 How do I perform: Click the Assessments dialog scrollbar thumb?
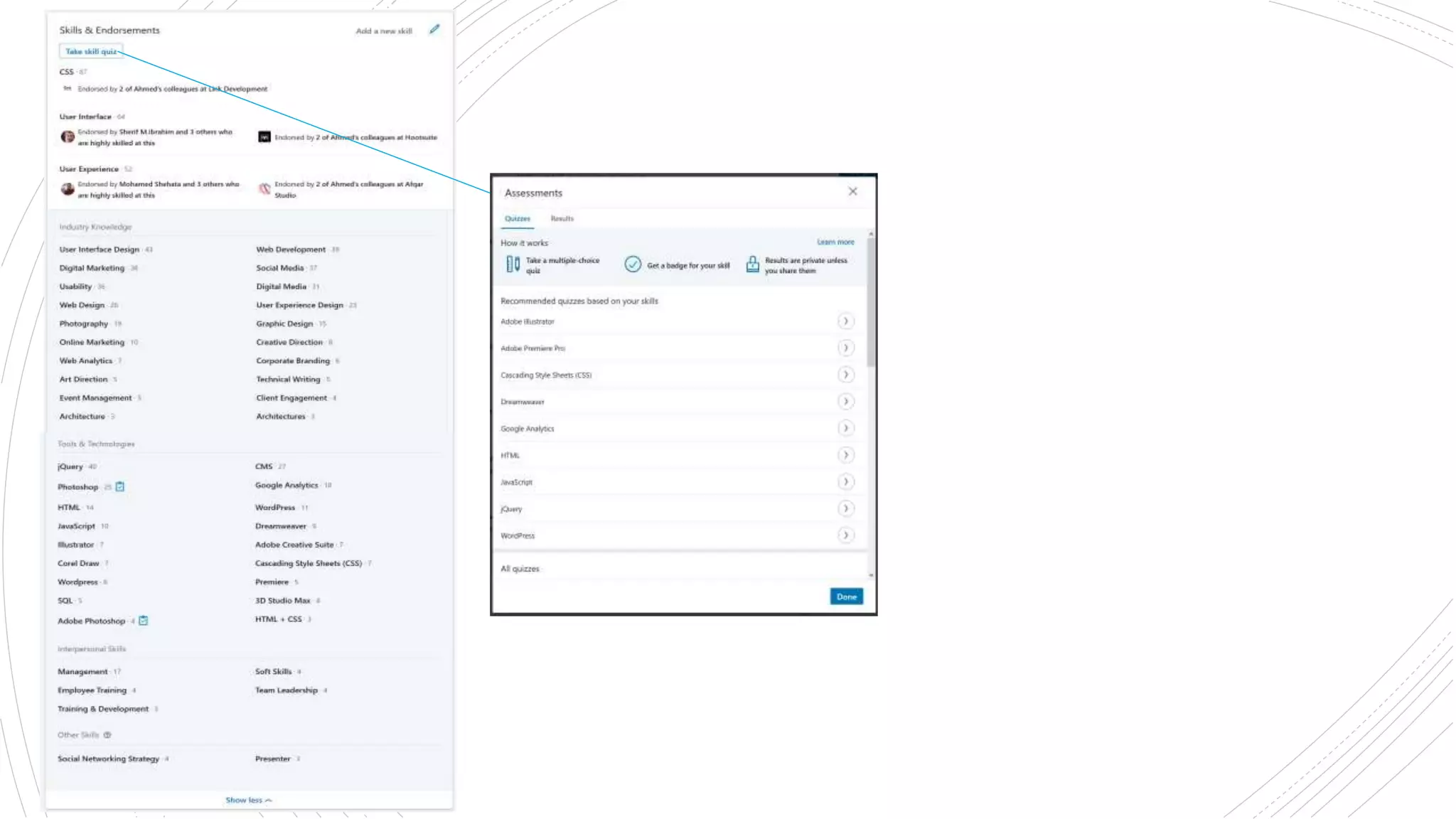tap(871, 302)
